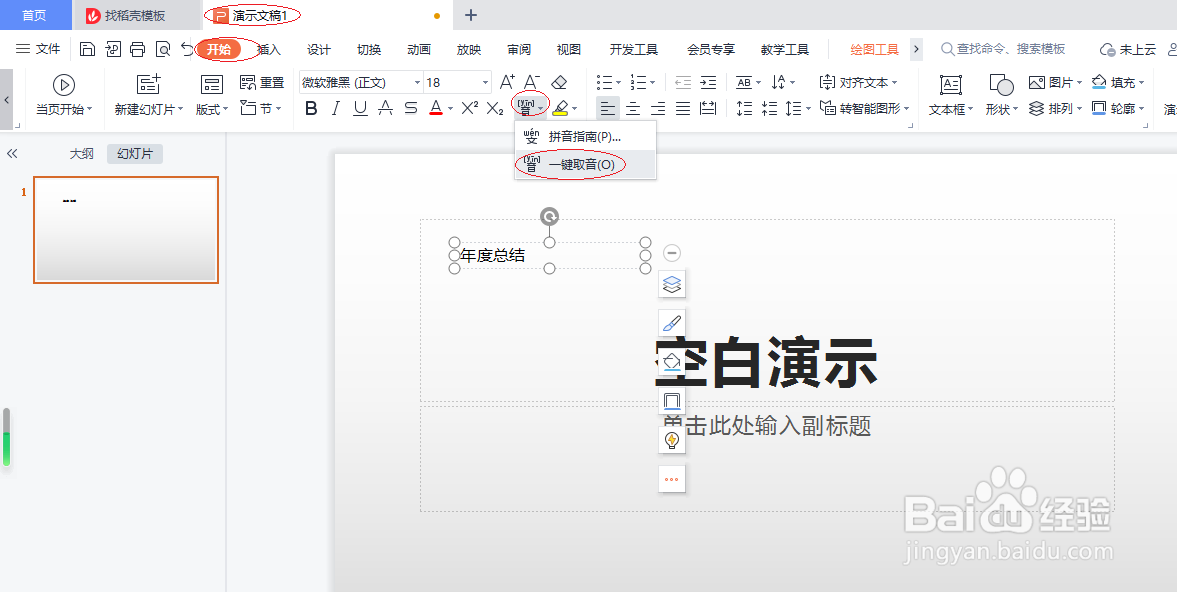
Task: Switch sidebar to 大纲 view
Action: (81, 154)
